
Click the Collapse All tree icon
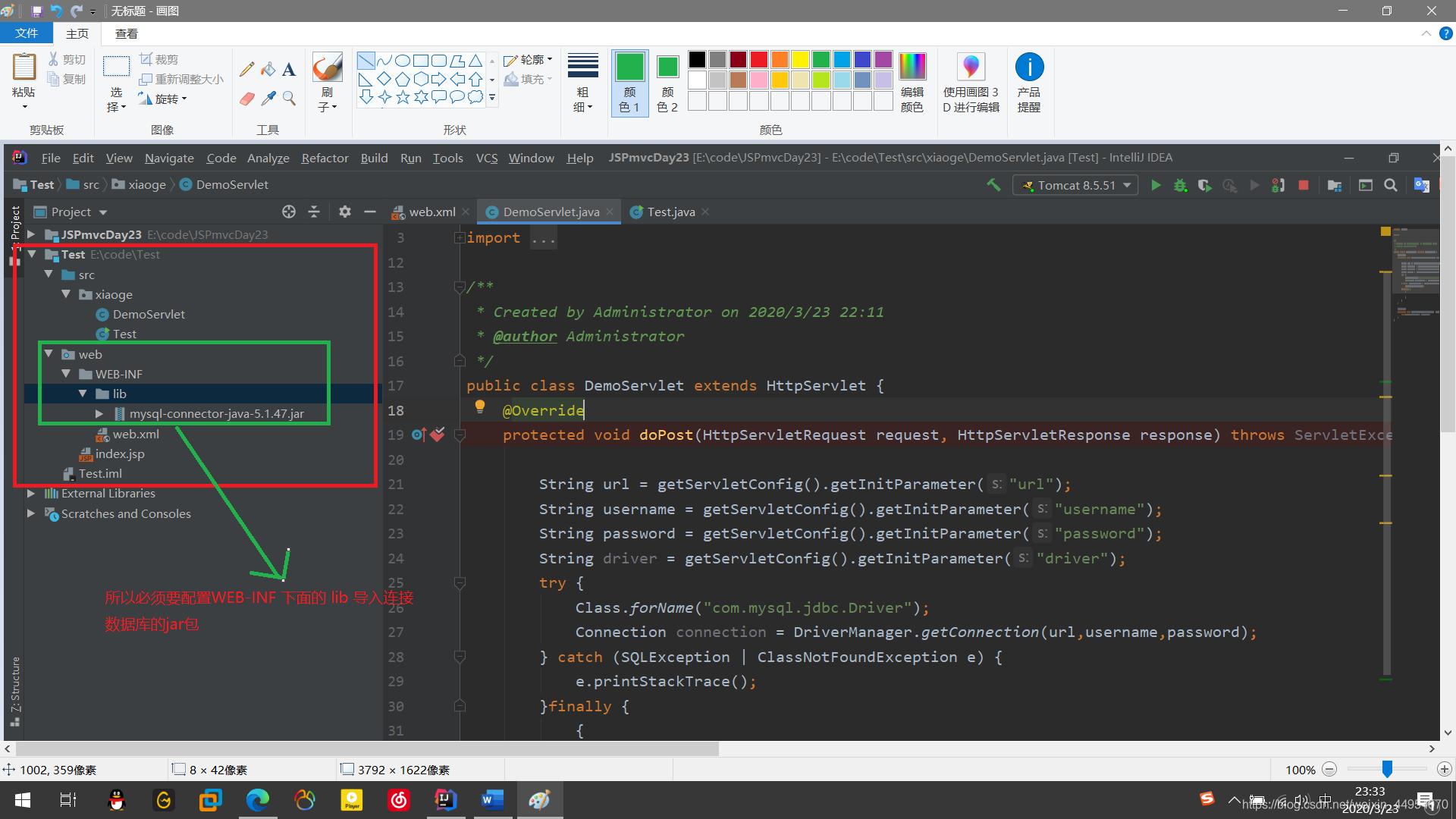click(x=313, y=212)
